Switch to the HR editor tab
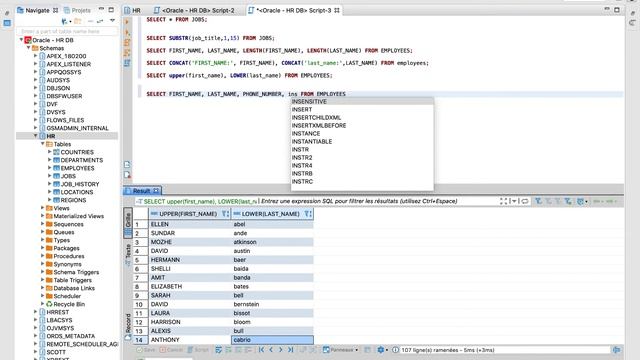The height and width of the screenshot is (360, 640). point(133,10)
